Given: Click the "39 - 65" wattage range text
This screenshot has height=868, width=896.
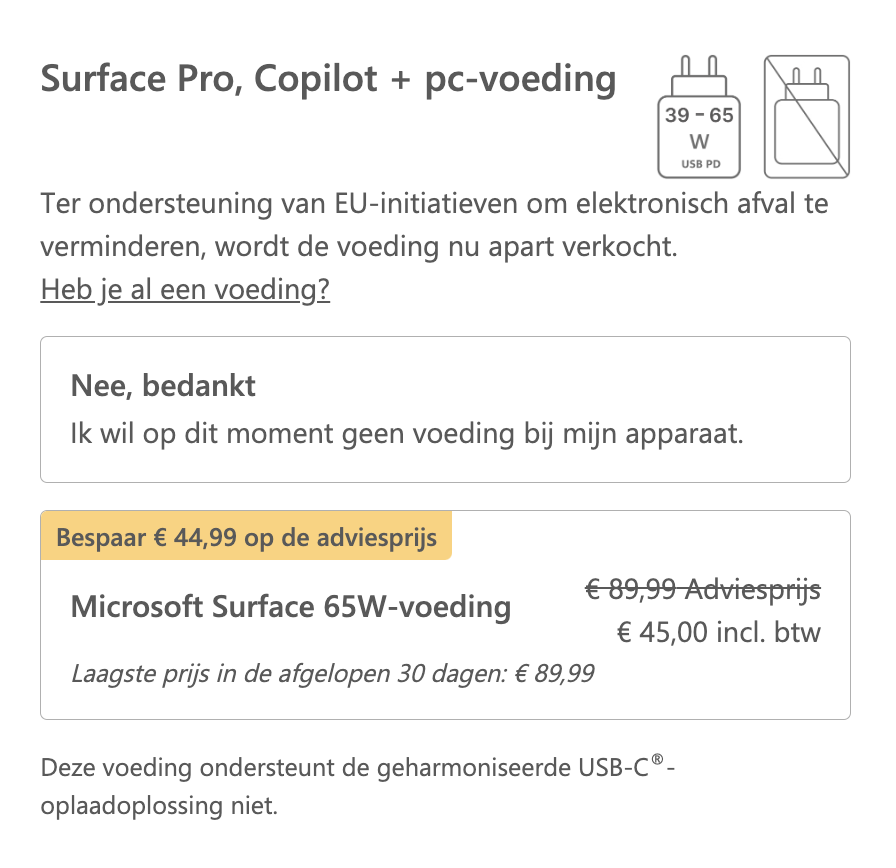Looking at the screenshot, I should pyautogui.click(x=698, y=115).
